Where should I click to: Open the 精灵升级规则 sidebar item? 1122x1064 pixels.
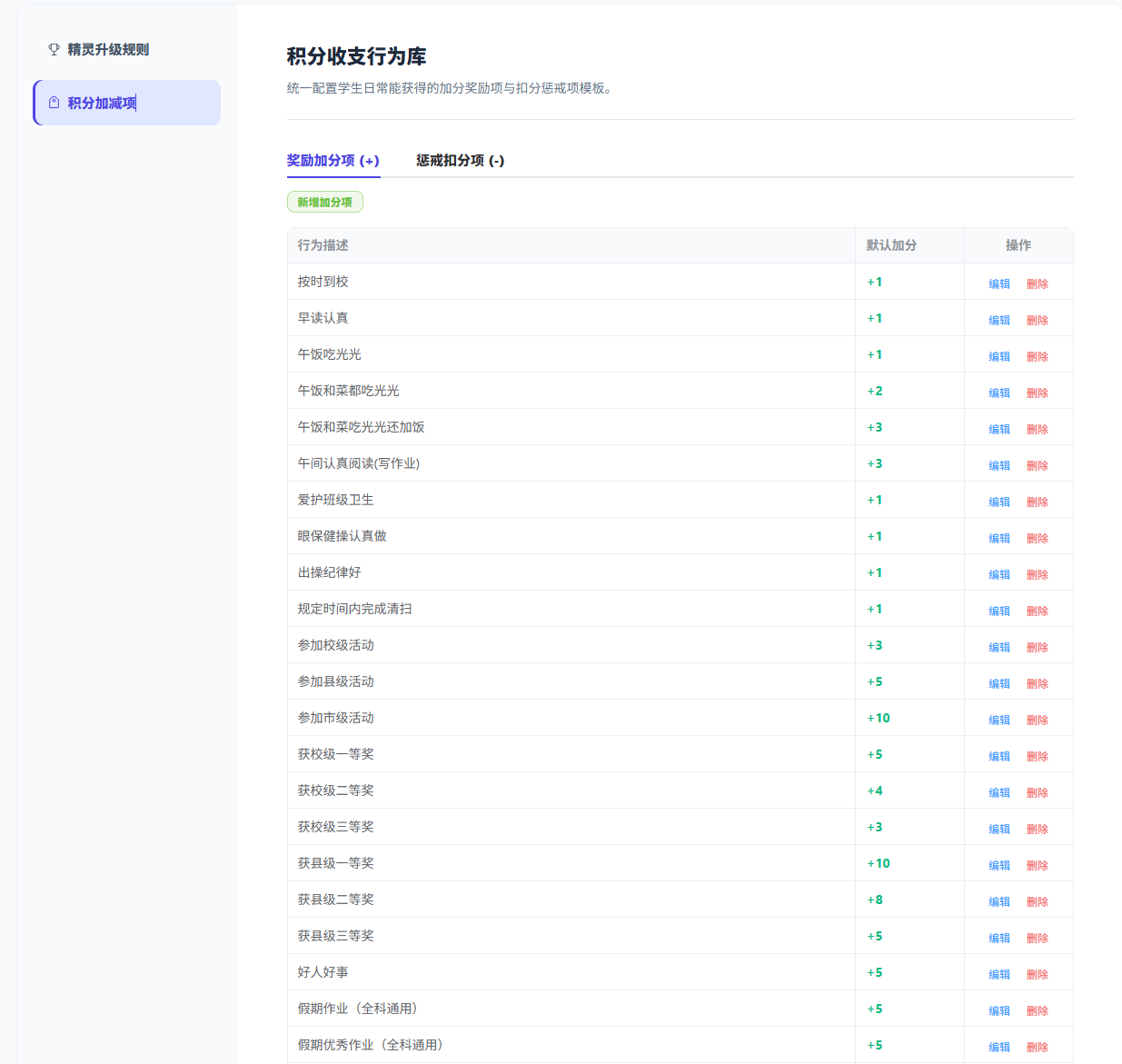tap(126, 50)
